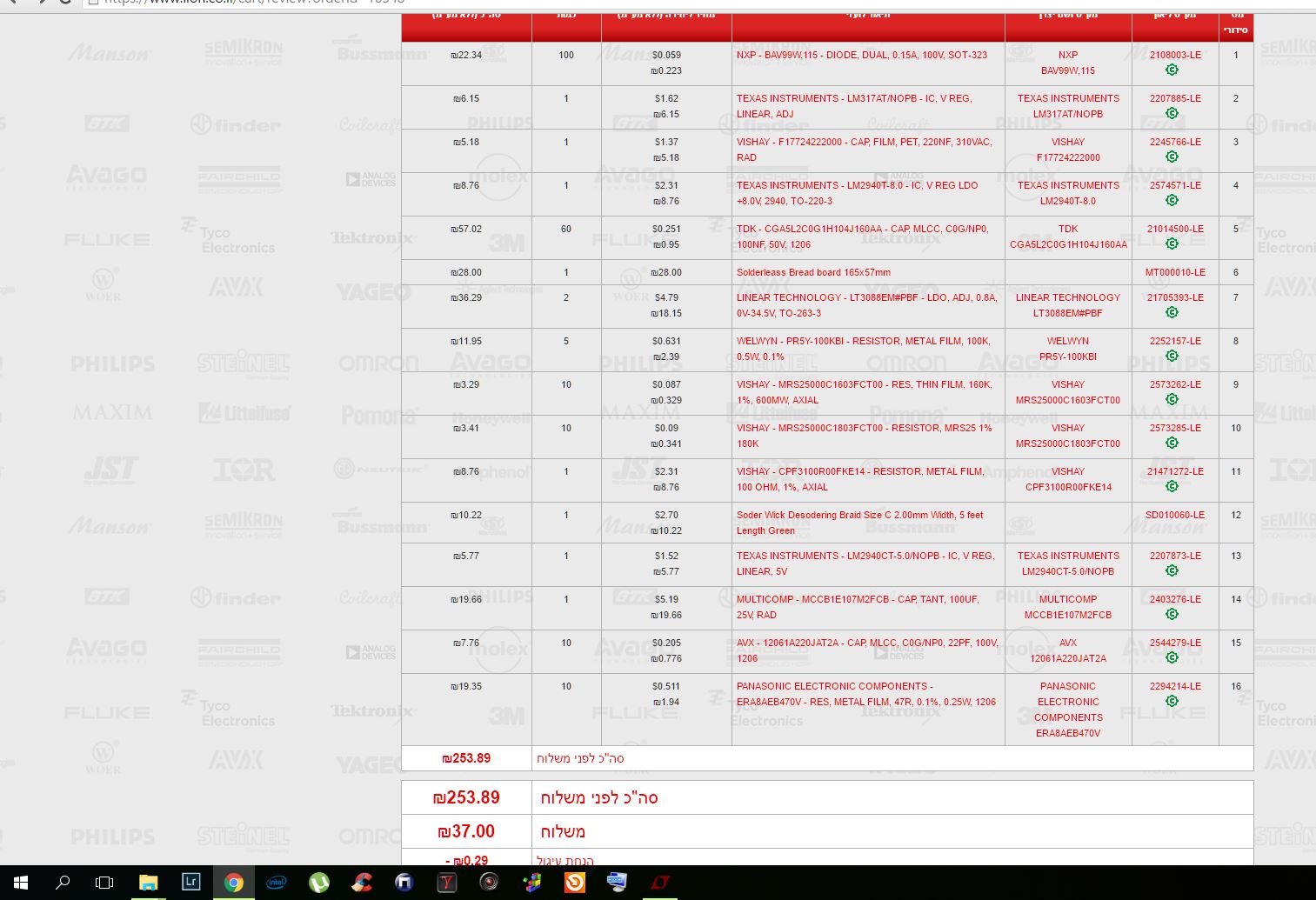Click the green icon under part 2403276-LE
This screenshot has height=900, width=1316.
[x=1172, y=614]
